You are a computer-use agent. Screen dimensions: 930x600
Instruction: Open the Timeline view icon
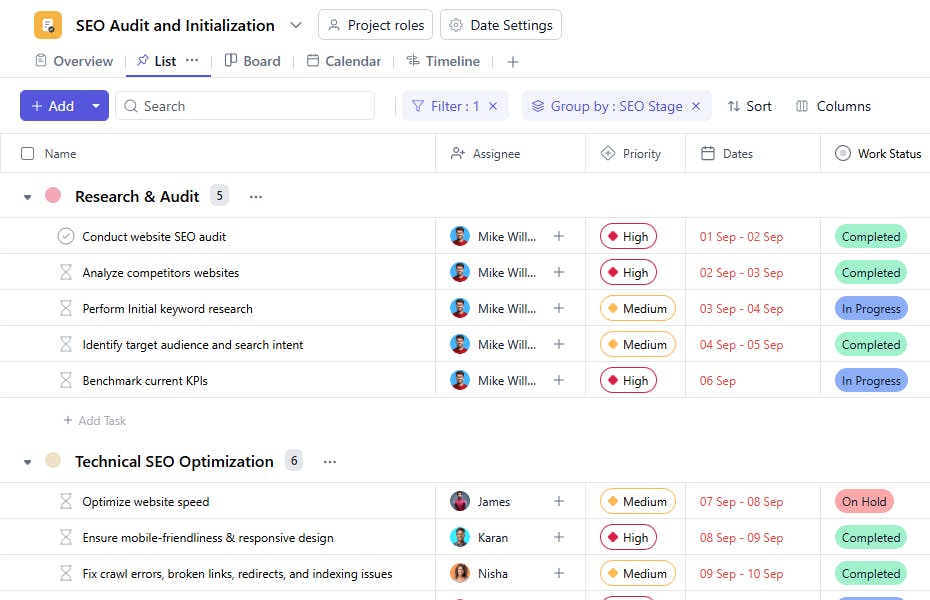tap(414, 61)
